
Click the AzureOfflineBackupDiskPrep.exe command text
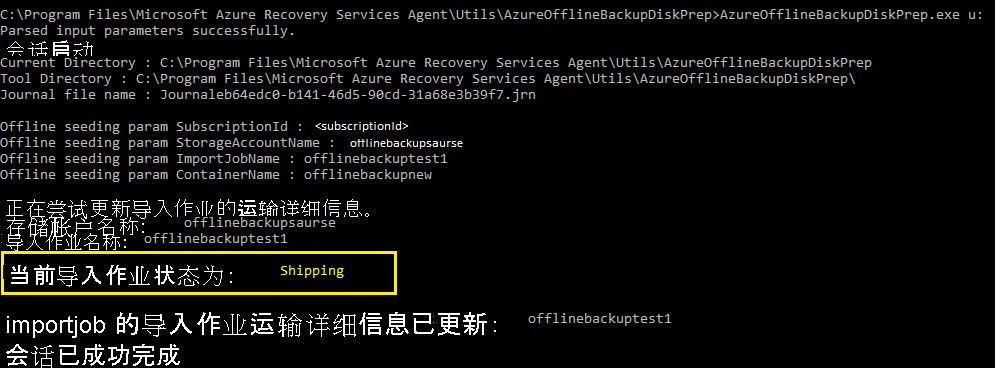[852, 15]
